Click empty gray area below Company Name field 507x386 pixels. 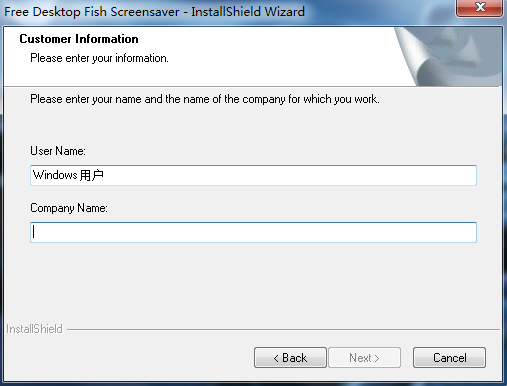[x=253, y=282]
